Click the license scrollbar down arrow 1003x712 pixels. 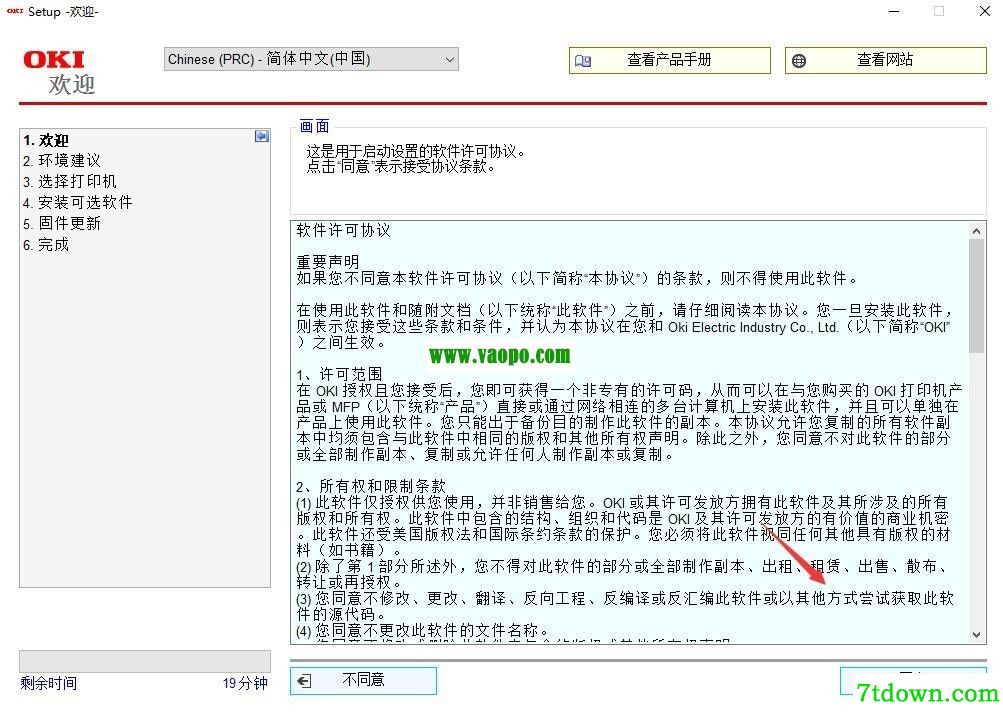point(976,635)
